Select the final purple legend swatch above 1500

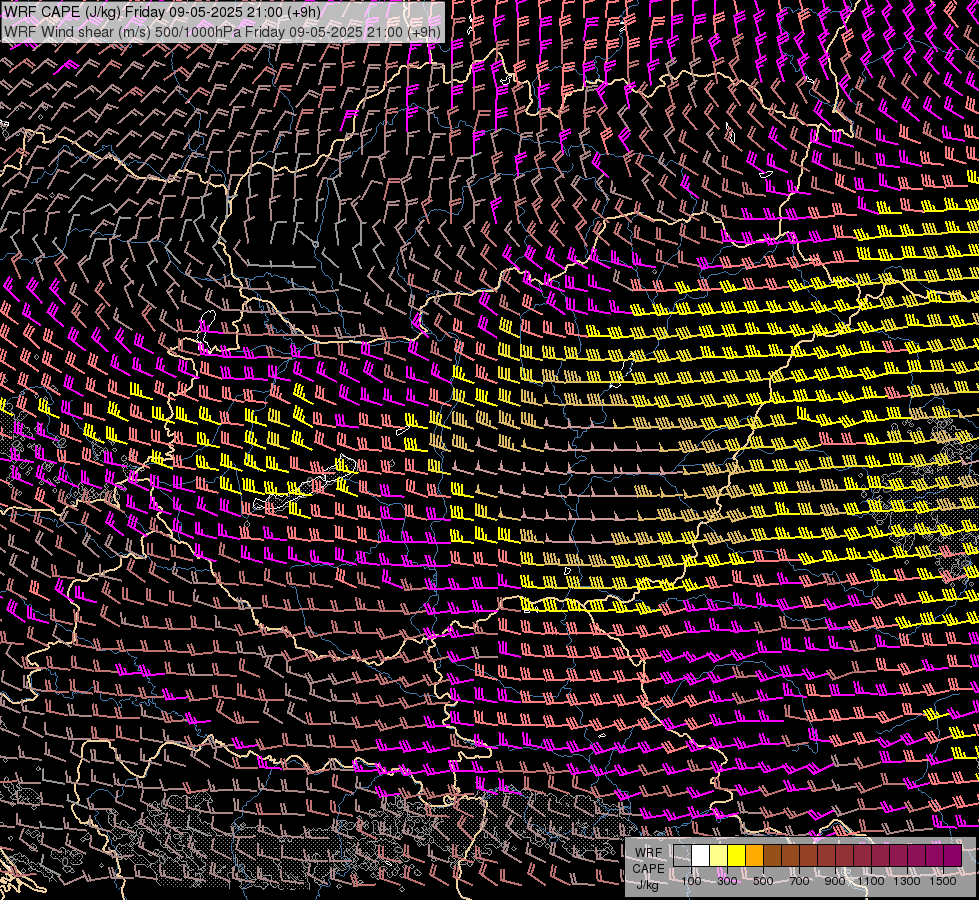point(953,856)
